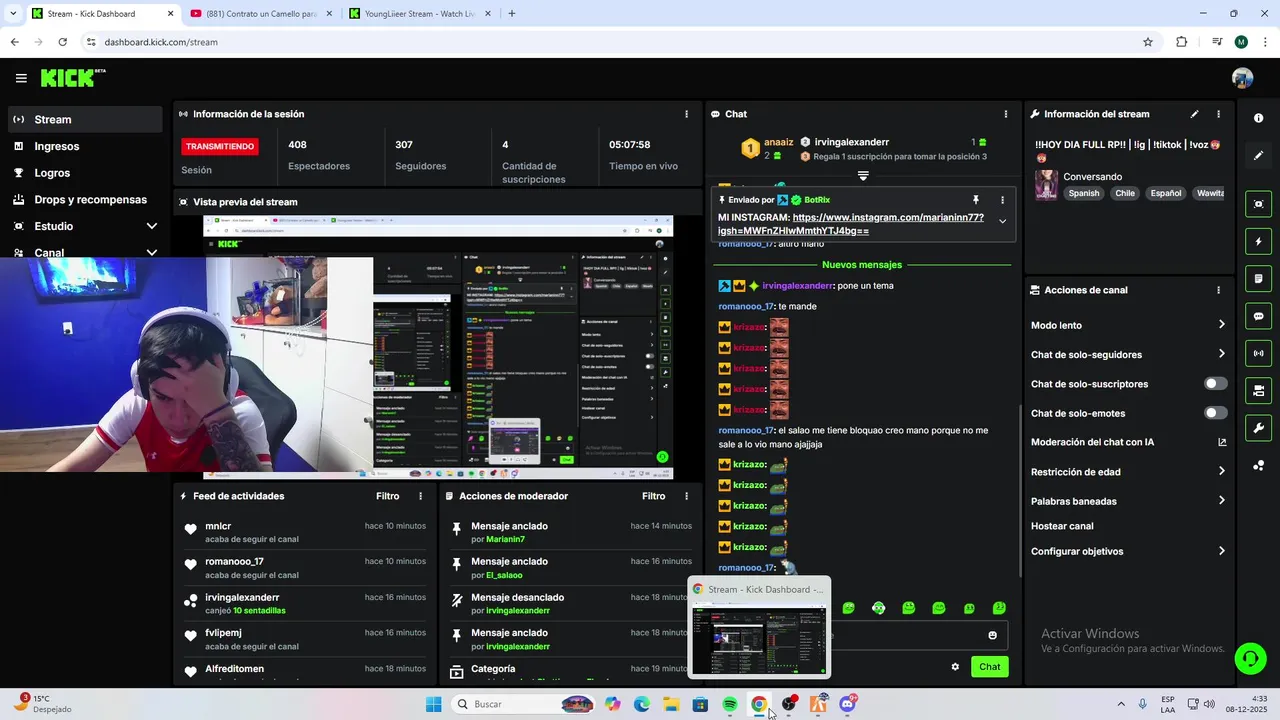
Task: Bookmark this page with the star icon
Action: (1148, 42)
